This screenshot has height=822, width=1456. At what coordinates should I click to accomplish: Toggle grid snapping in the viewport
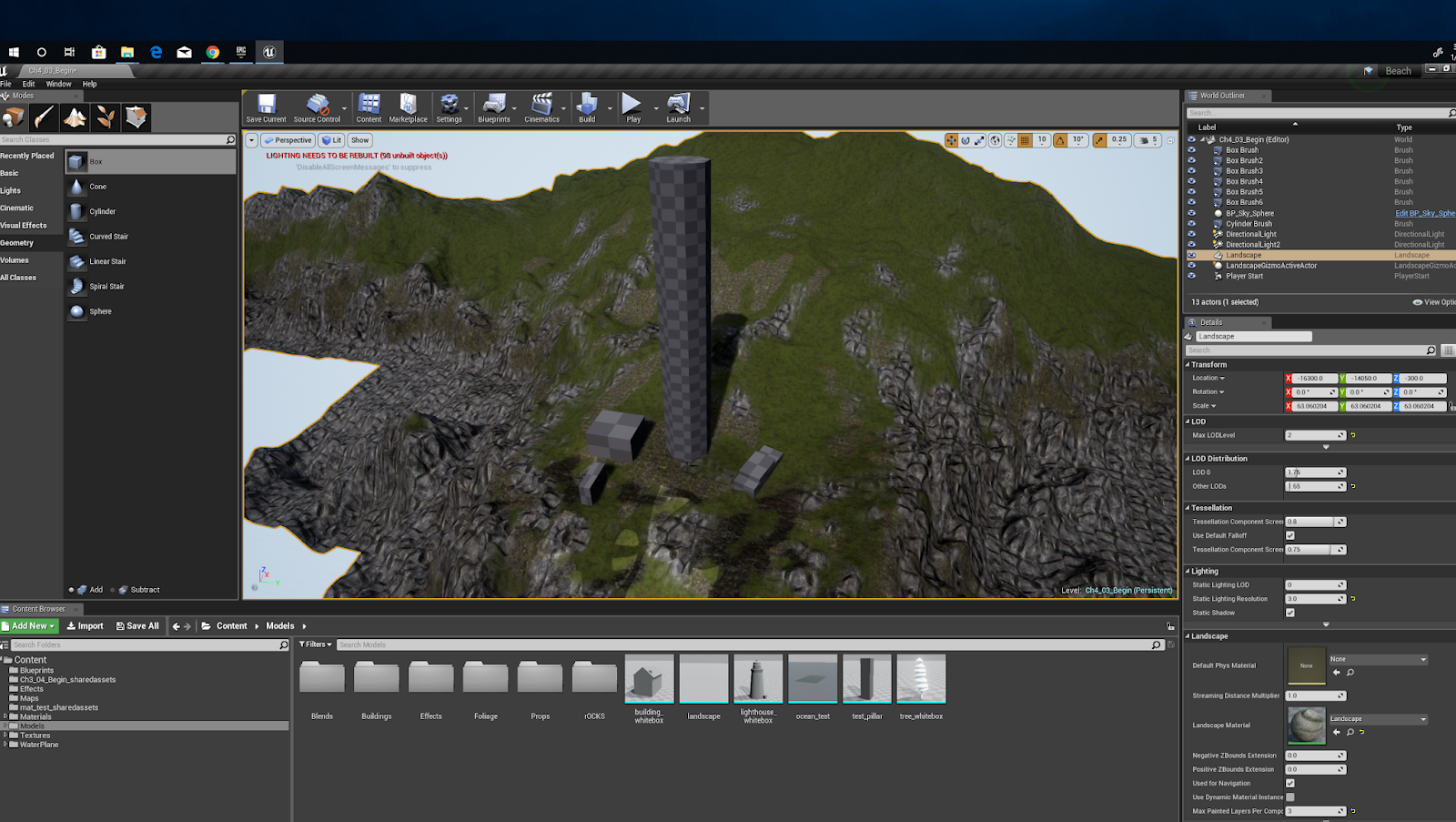tap(1026, 140)
